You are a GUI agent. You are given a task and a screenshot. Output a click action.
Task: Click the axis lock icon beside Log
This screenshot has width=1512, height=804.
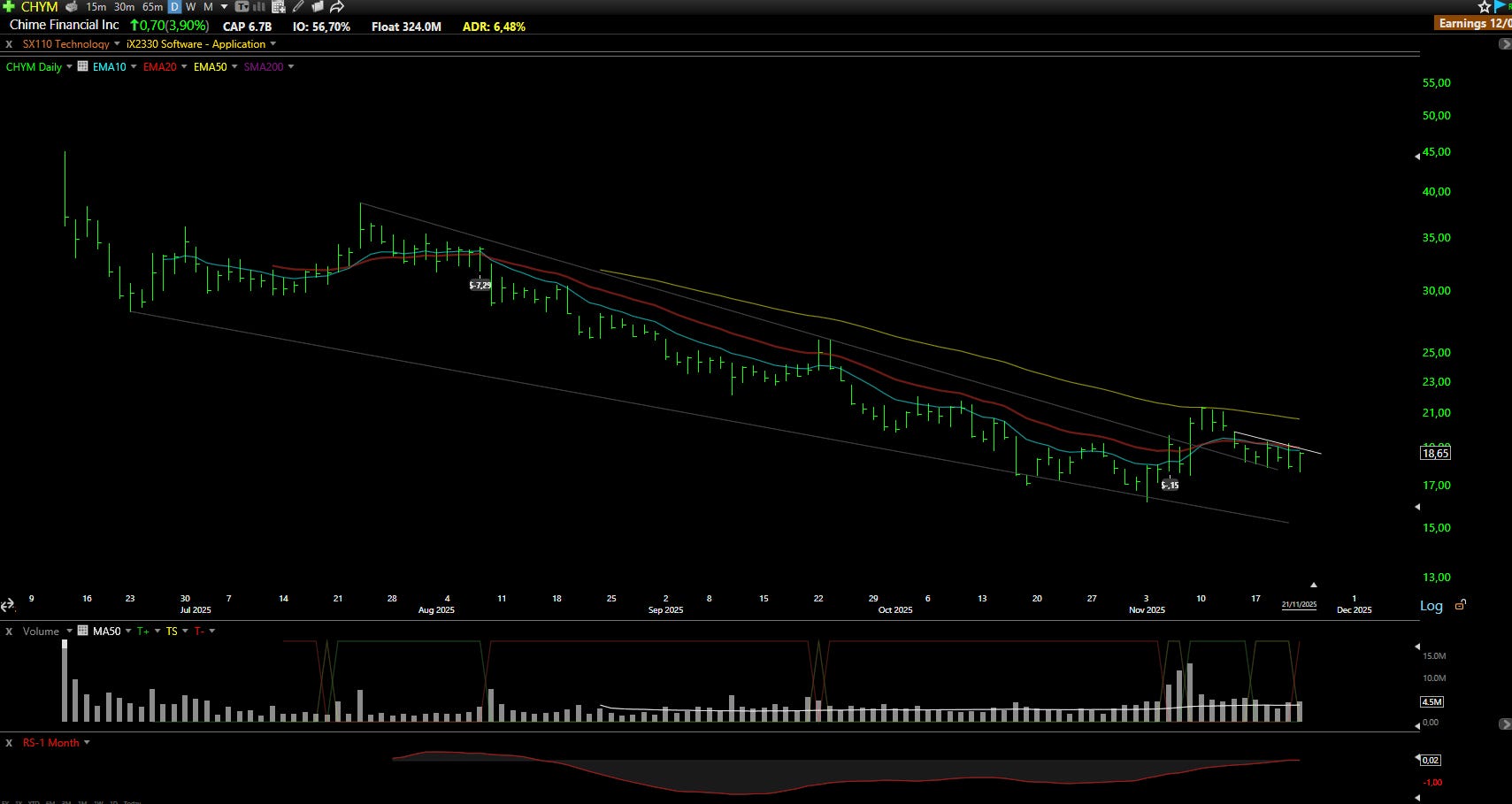(x=1461, y=605)
